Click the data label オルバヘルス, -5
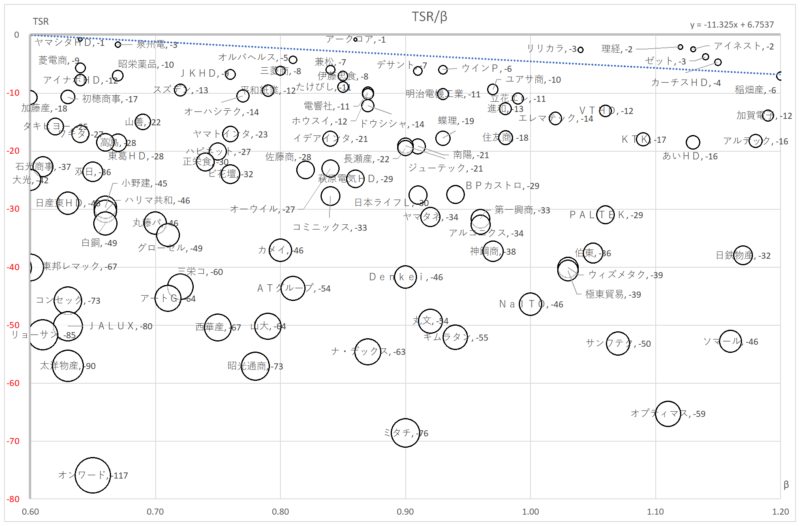Image resolution: width=800 pixels, height=526 pixels. tap(253, 58)
